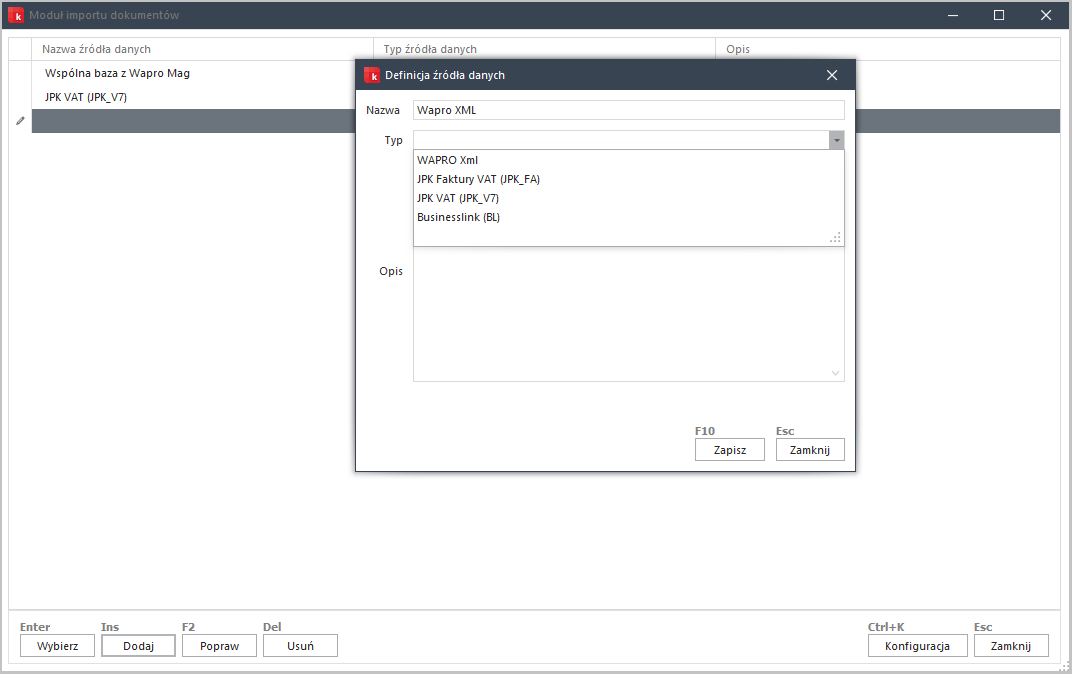This screenshot has width=1072, height=675.
Task: Choose JPK Faktury VAT (JPK_FA) option
Action: tap(478, 179)
